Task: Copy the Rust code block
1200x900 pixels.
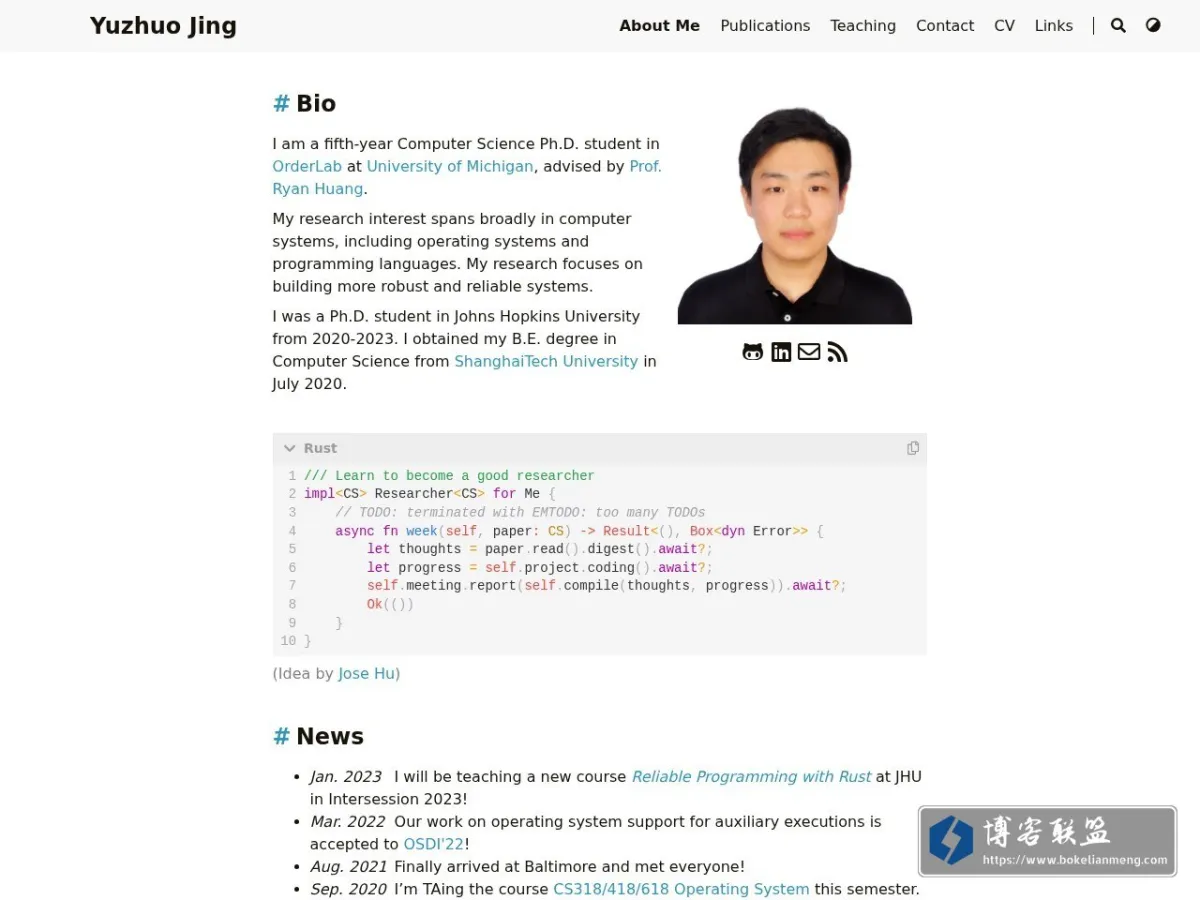Action: (x=912, y=448)
